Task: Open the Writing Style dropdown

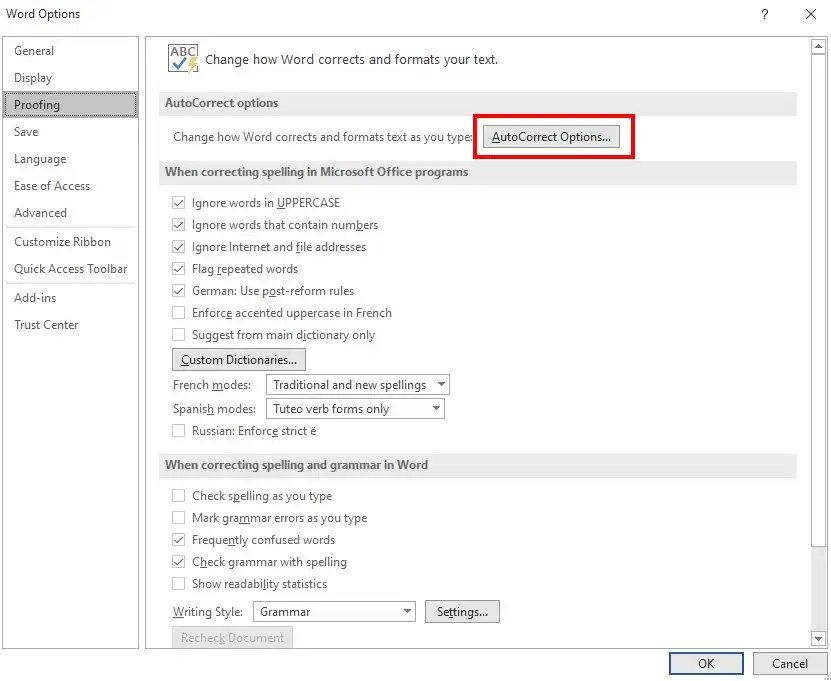Action: [x=334, y=612]
